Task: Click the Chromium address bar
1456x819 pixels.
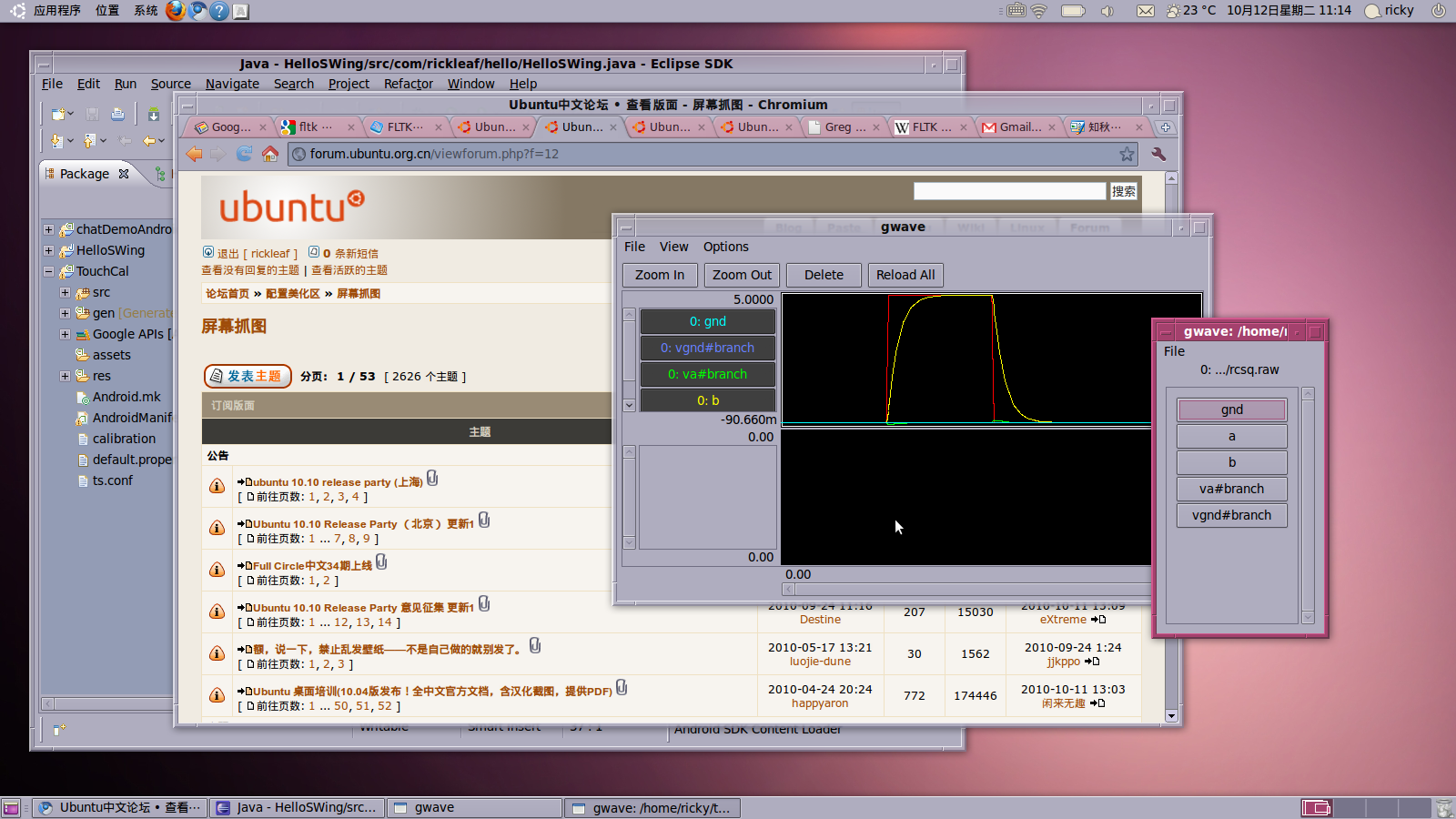Action: pos(713,154)
